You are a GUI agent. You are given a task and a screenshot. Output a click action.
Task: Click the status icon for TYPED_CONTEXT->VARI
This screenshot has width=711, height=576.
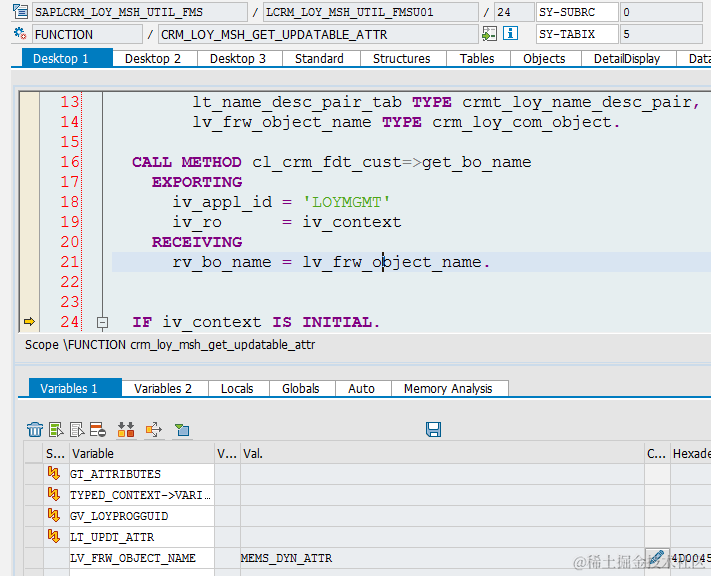[54, 494]
